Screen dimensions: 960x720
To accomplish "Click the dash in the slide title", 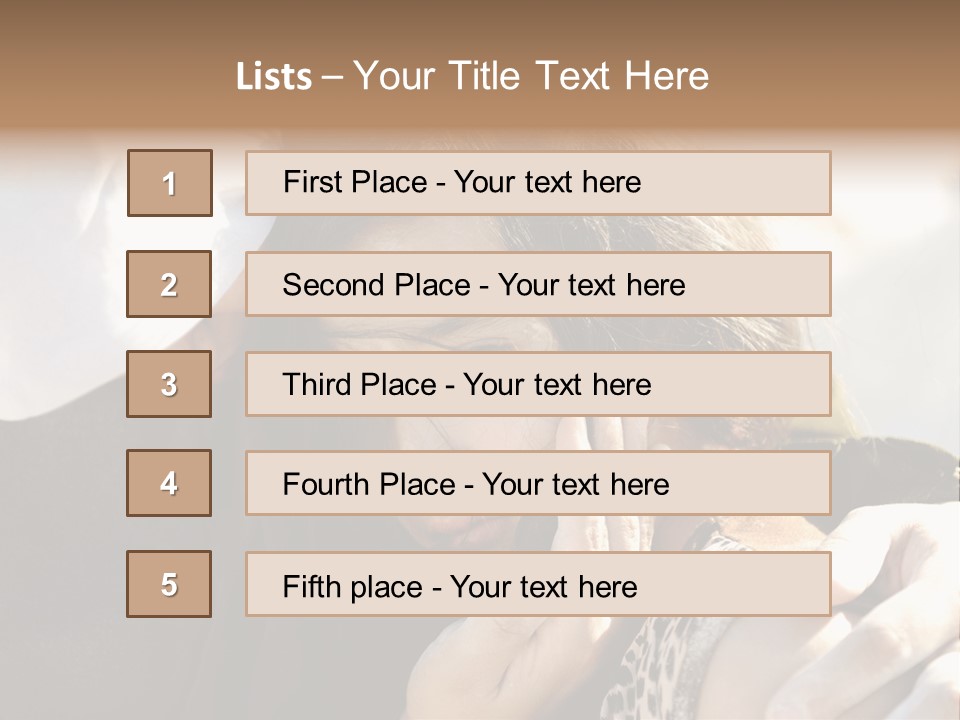I will [332, 77].
